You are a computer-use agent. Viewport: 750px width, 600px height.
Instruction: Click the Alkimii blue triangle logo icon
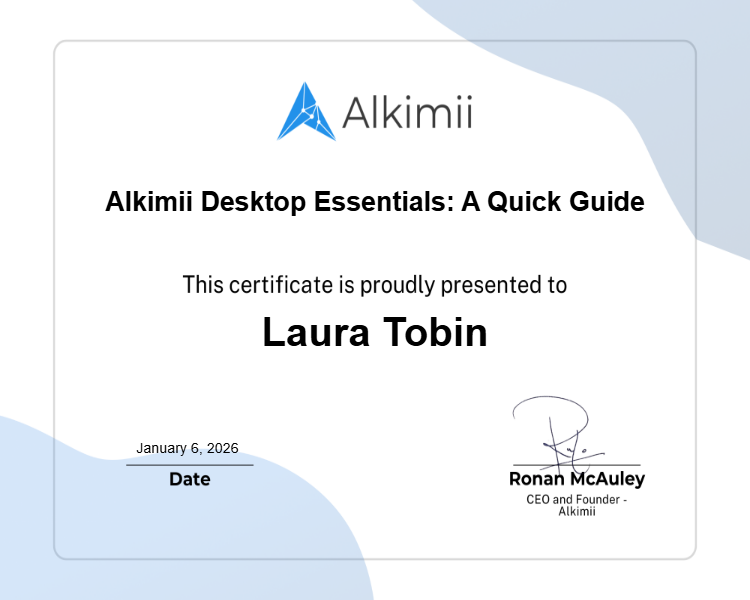(306, 111)
